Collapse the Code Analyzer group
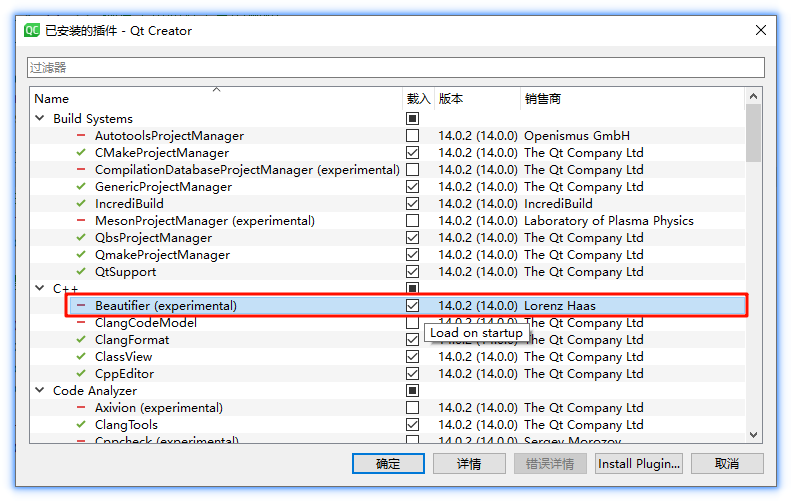Screen dimensions: 792x502 (40, 390)
